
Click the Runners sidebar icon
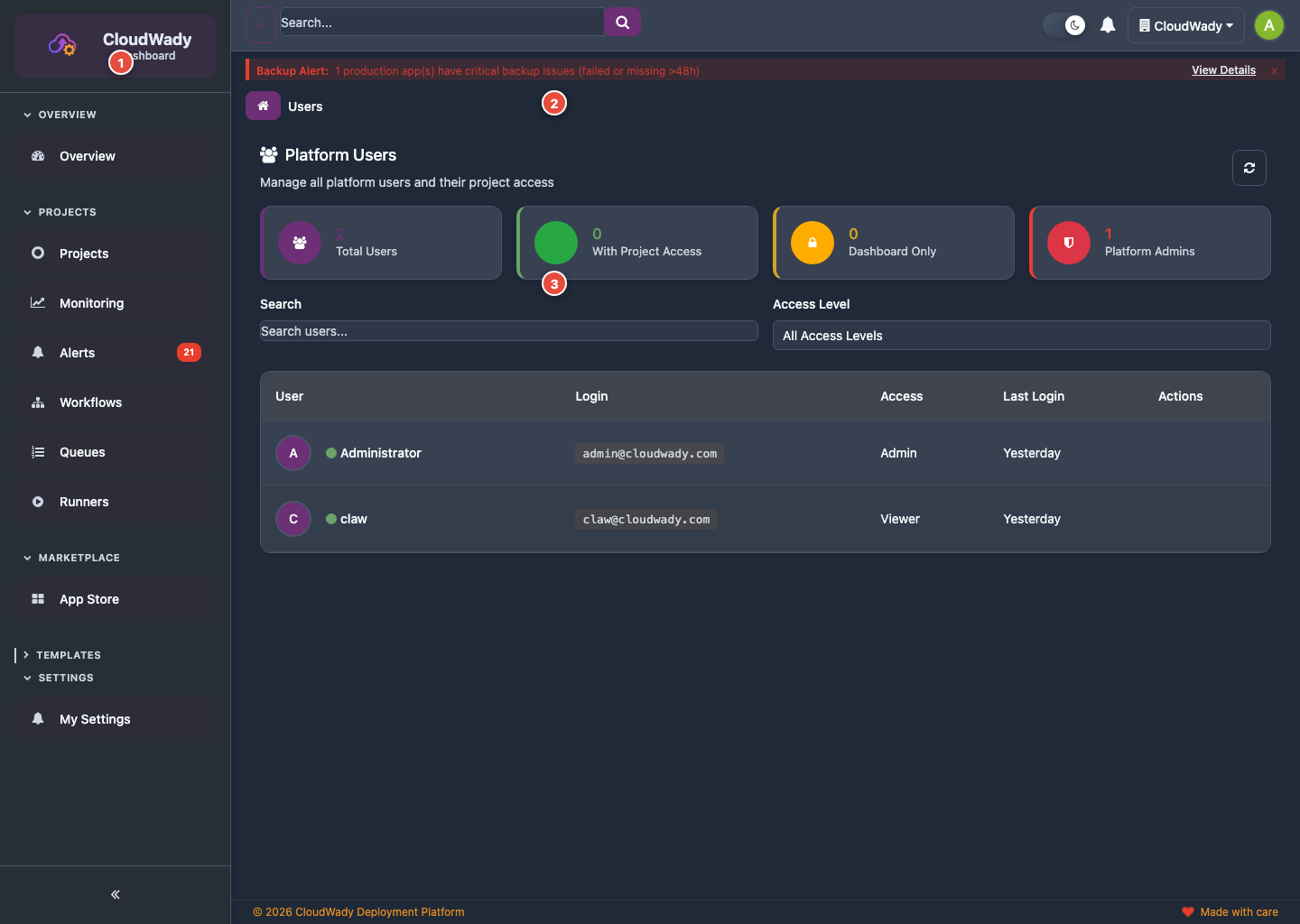click(38, 502)
